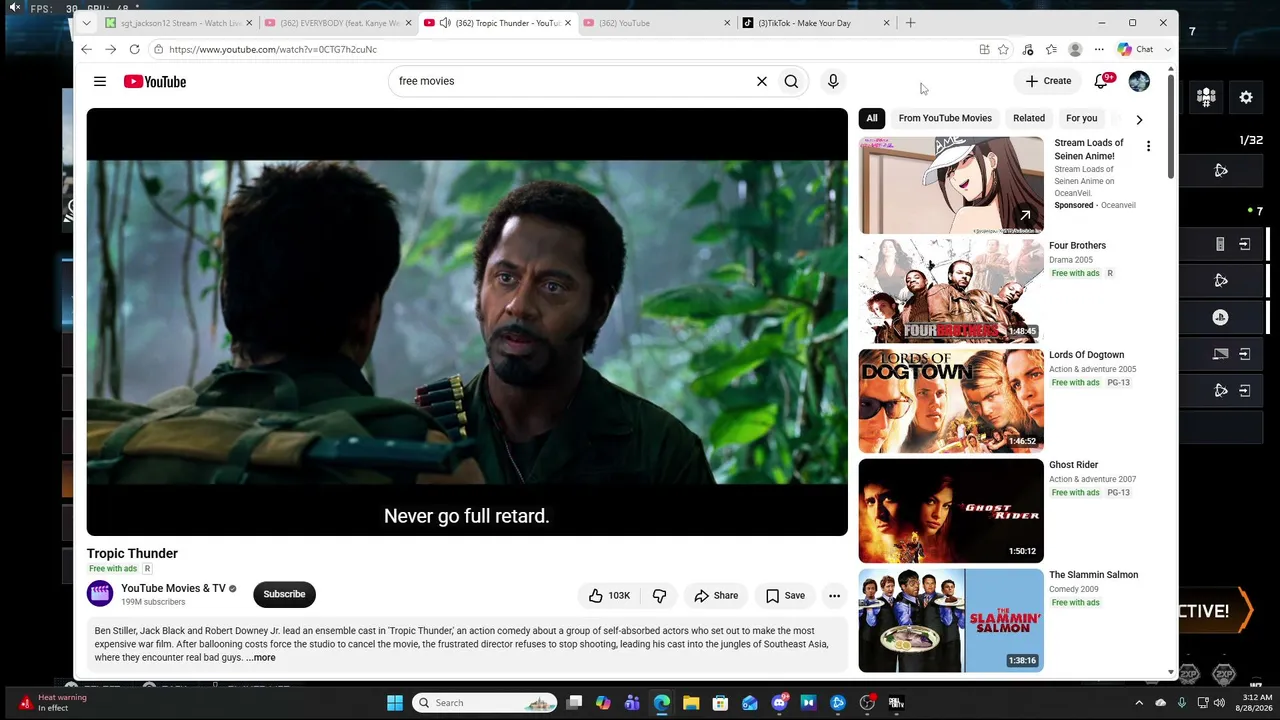Screen dimensions: 1280x720
Task: Open the YouTube Movies & TV channel name
Action: click(x=173, y=588)
